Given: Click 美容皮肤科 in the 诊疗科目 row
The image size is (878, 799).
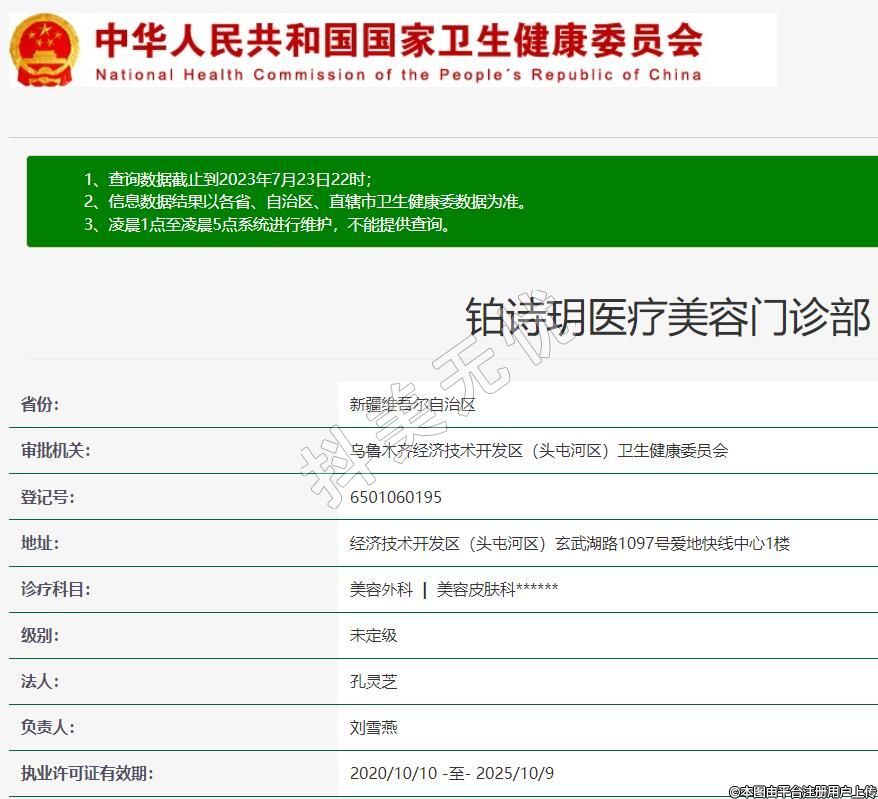Looking at the screenshot, I should click(476, 589).
